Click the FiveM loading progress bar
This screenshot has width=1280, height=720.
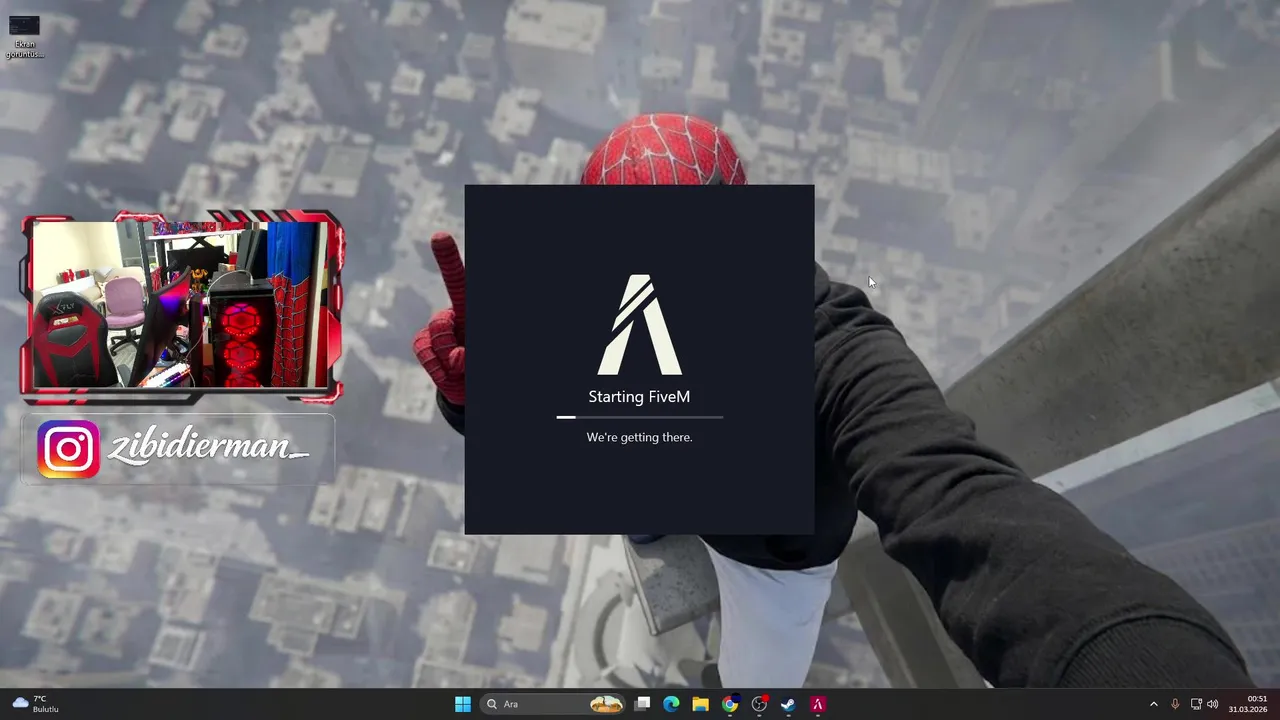640,417
